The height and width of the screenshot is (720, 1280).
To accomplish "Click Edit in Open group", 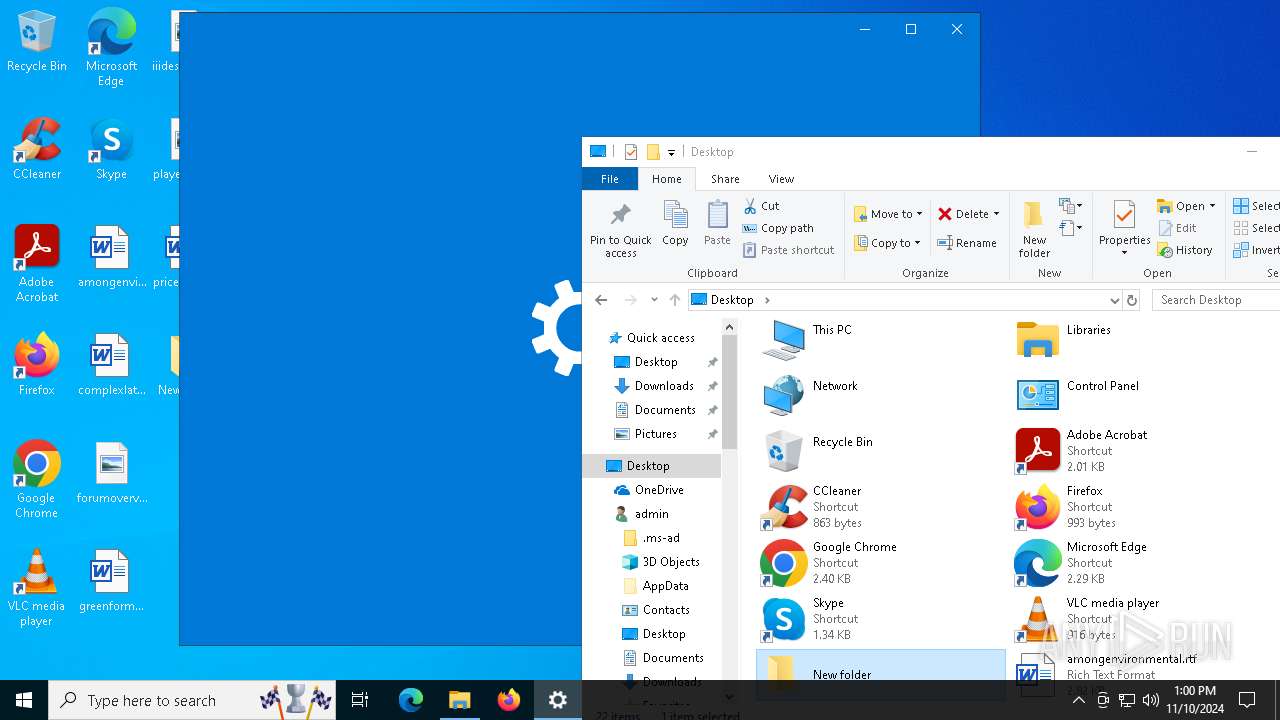I will [x=1177, y=228].
